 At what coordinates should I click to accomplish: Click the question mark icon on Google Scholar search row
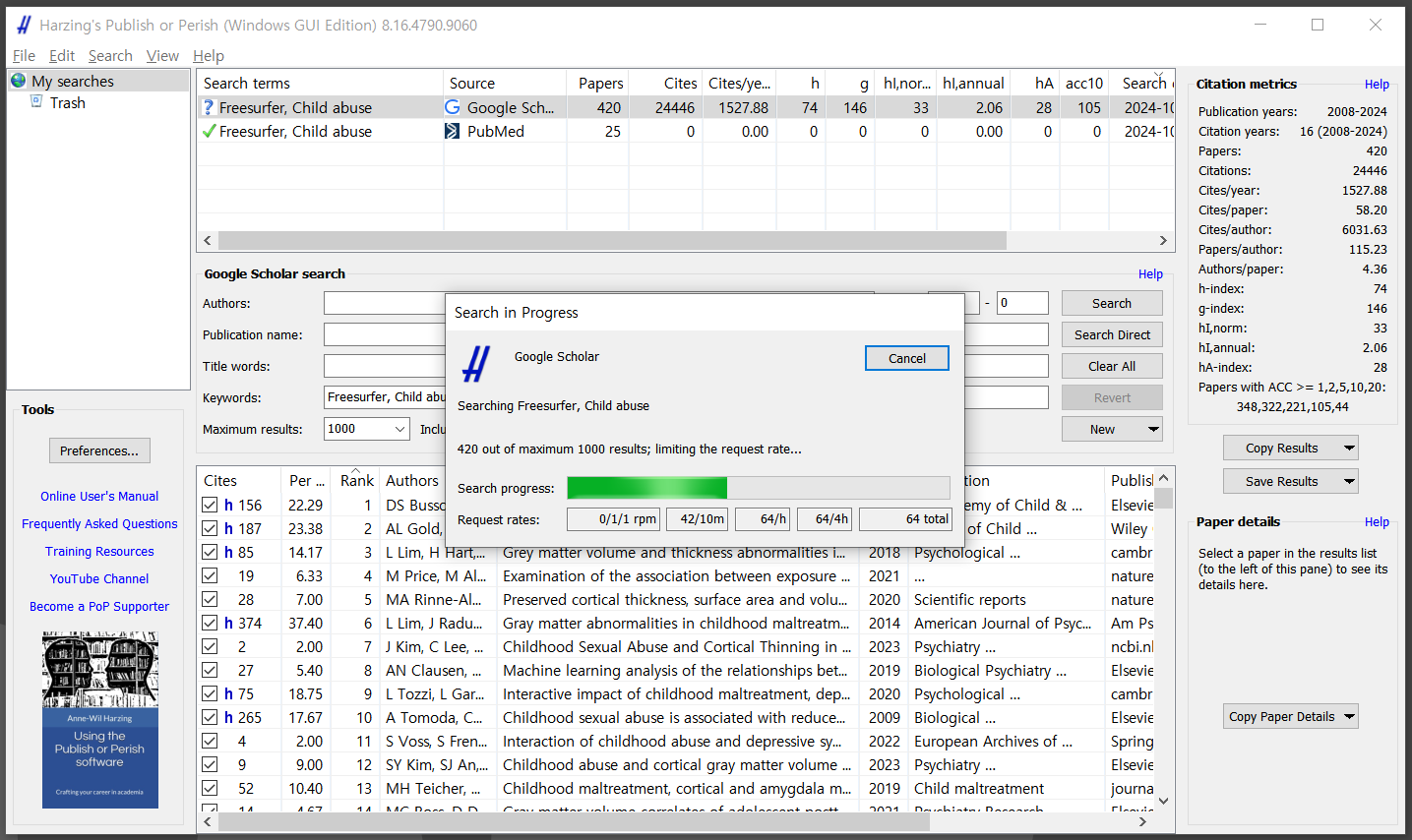pos(208,107)
